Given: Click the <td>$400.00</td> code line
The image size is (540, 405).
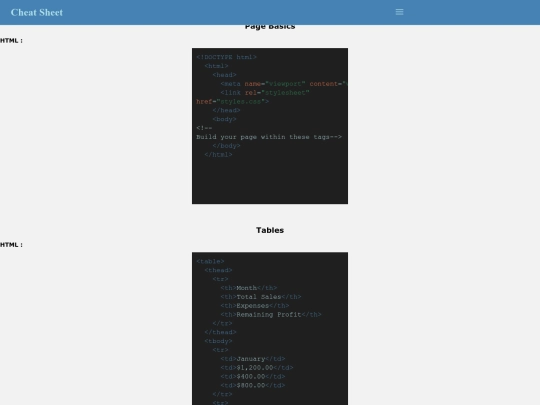Looking at the screenshot, I should click(x=253, y=377).
